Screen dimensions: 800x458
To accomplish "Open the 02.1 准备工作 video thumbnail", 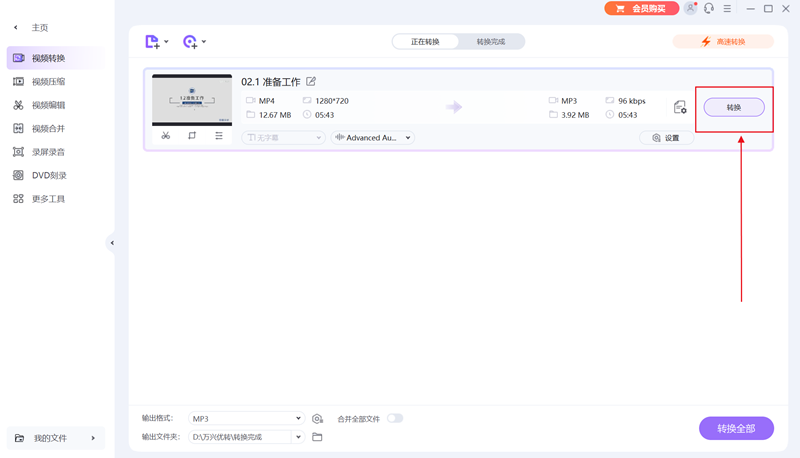I will [x=192, y=100].
